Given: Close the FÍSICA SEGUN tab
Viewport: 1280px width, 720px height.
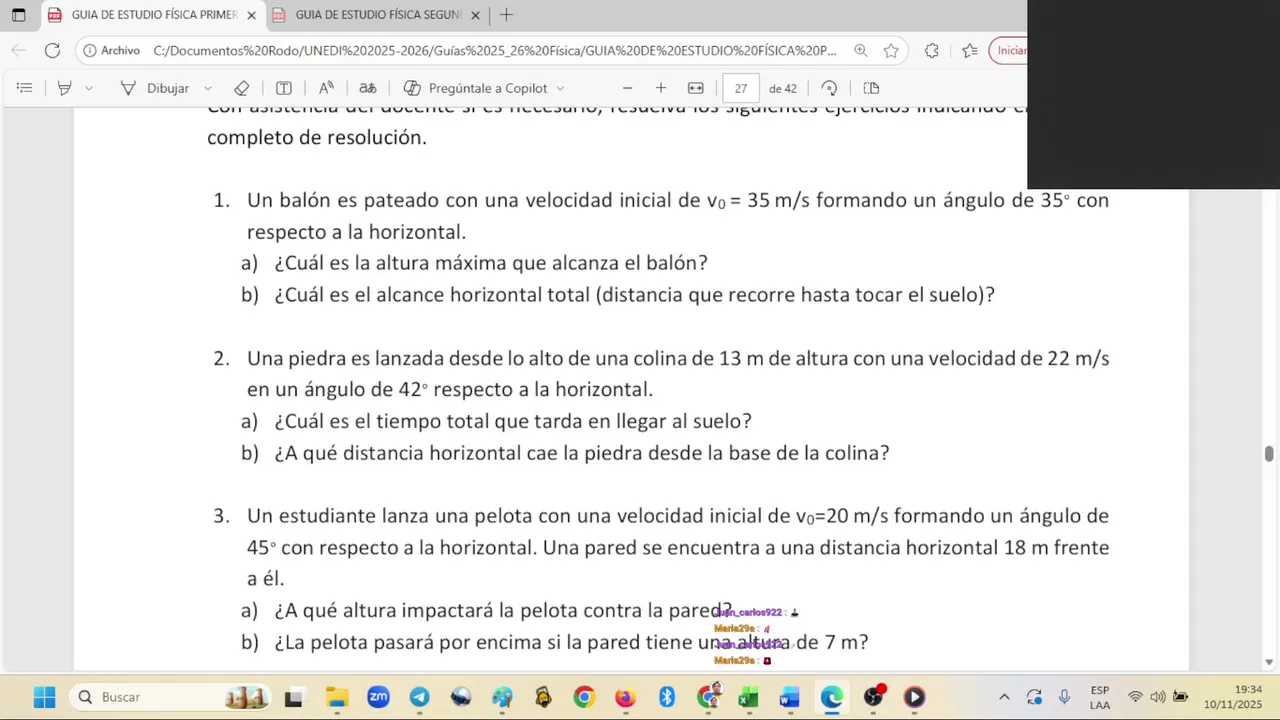Looking at the screenshot, I should click(x=475, y=15).
